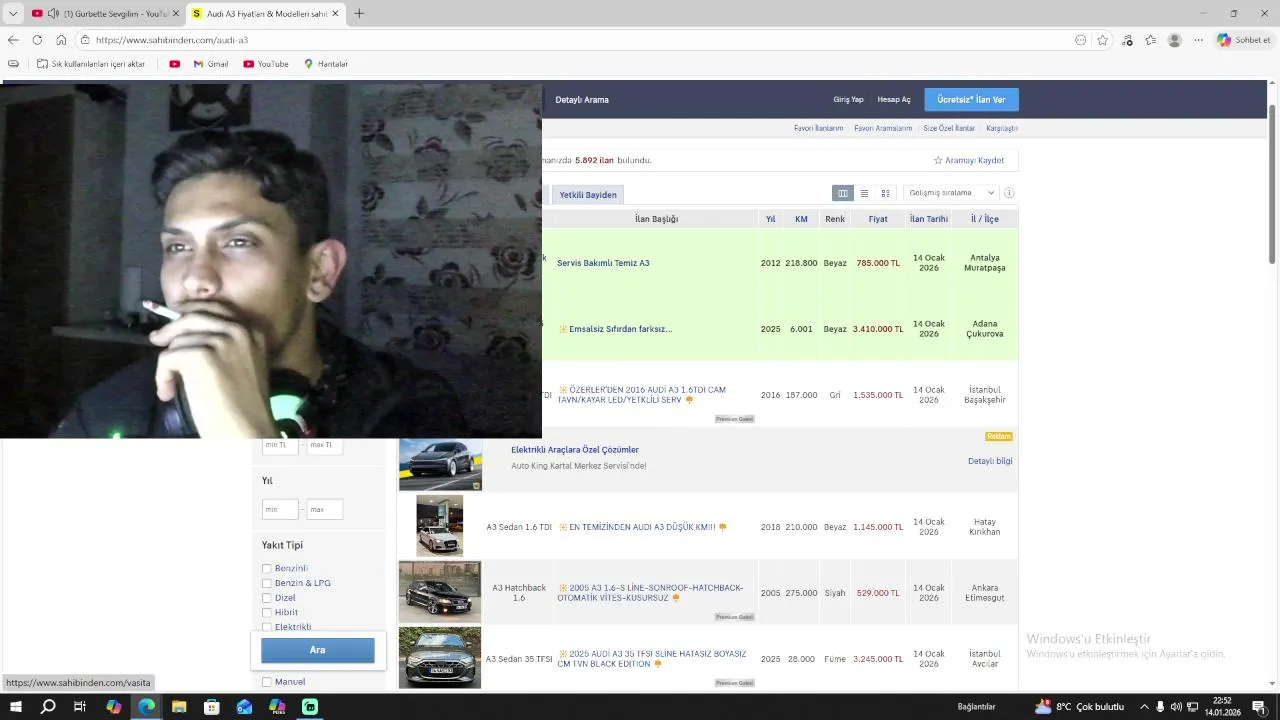Open browser favorites list icon

[1151, 40]
